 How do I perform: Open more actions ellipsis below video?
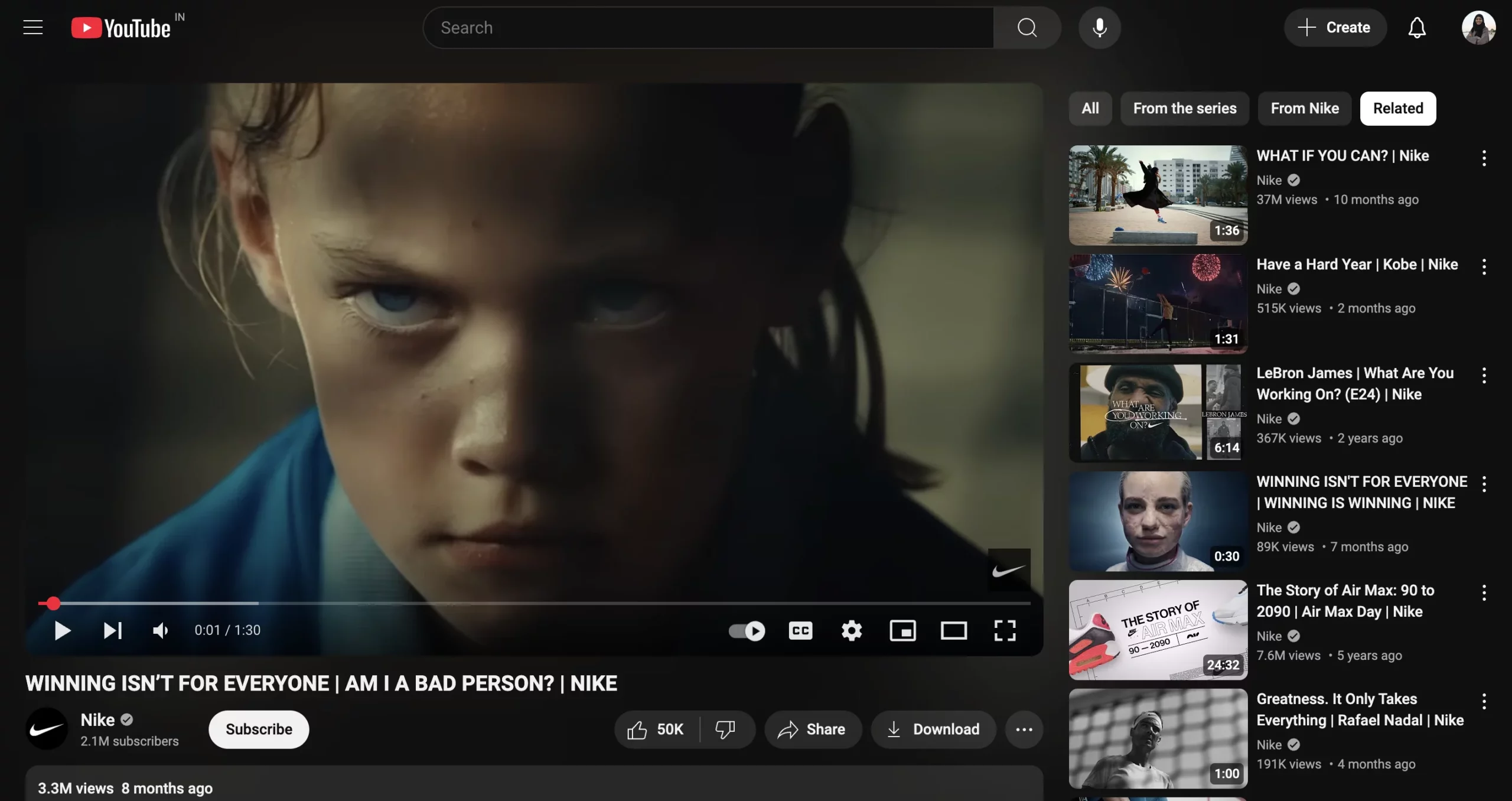tap(1024, 730)
